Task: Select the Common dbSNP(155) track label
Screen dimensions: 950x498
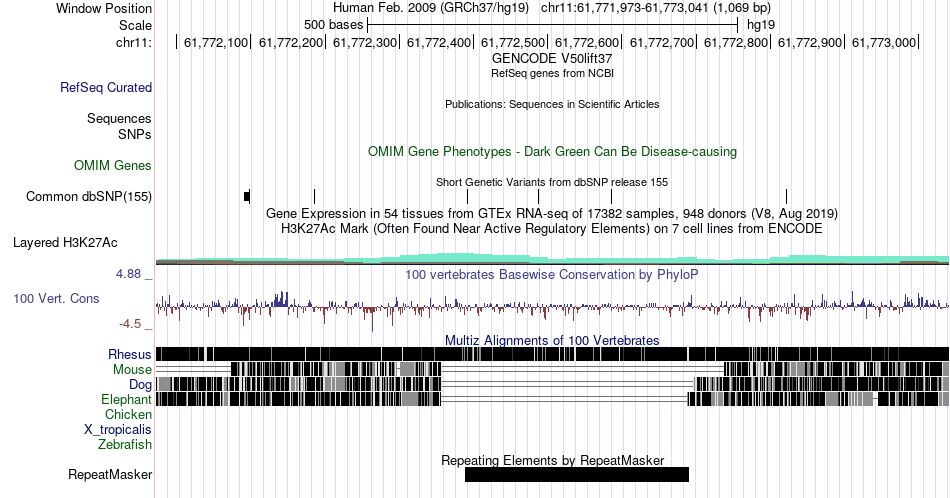Action: pyautogui.click(x=88, y=196)
